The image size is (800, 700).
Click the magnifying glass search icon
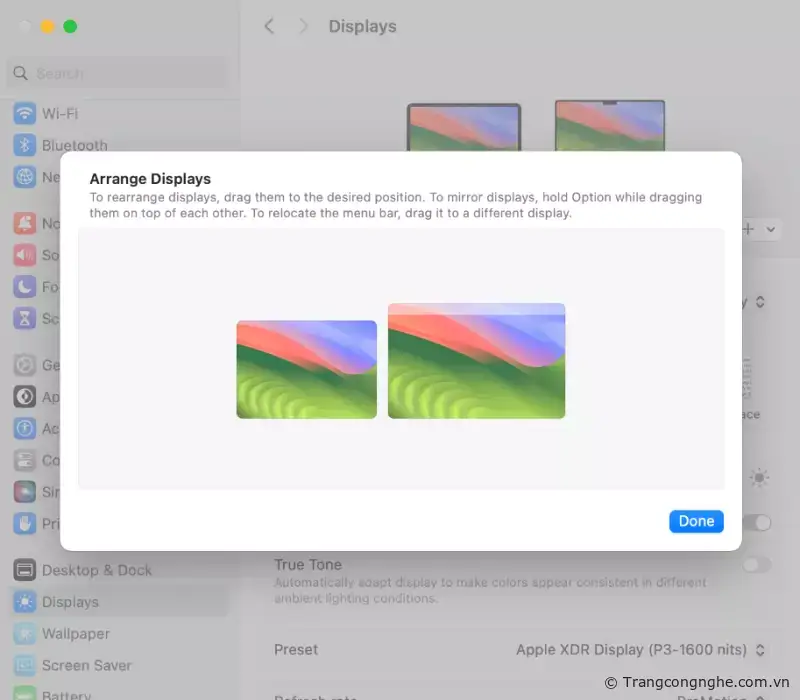tap(20, 73)
